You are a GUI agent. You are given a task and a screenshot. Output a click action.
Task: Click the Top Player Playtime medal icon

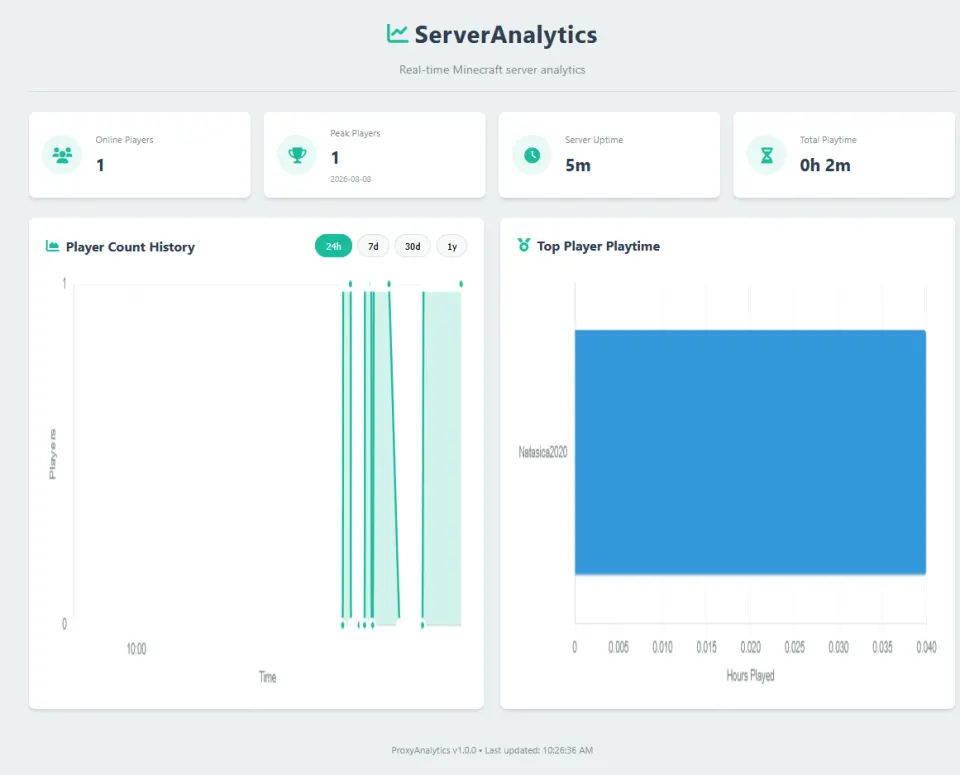pyautogui.click(x=523, y=245)
